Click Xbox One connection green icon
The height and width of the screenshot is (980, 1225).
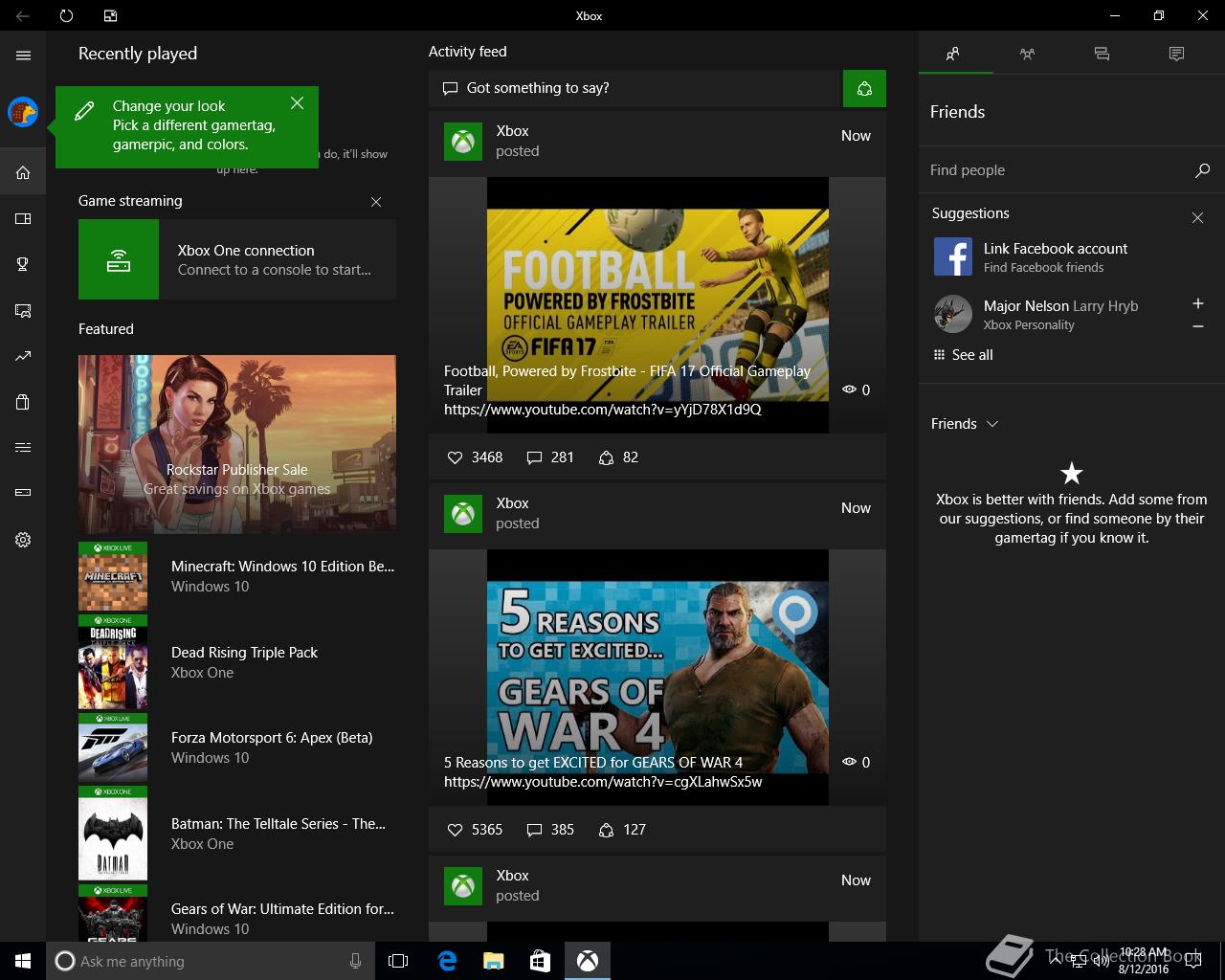(119, 259)
